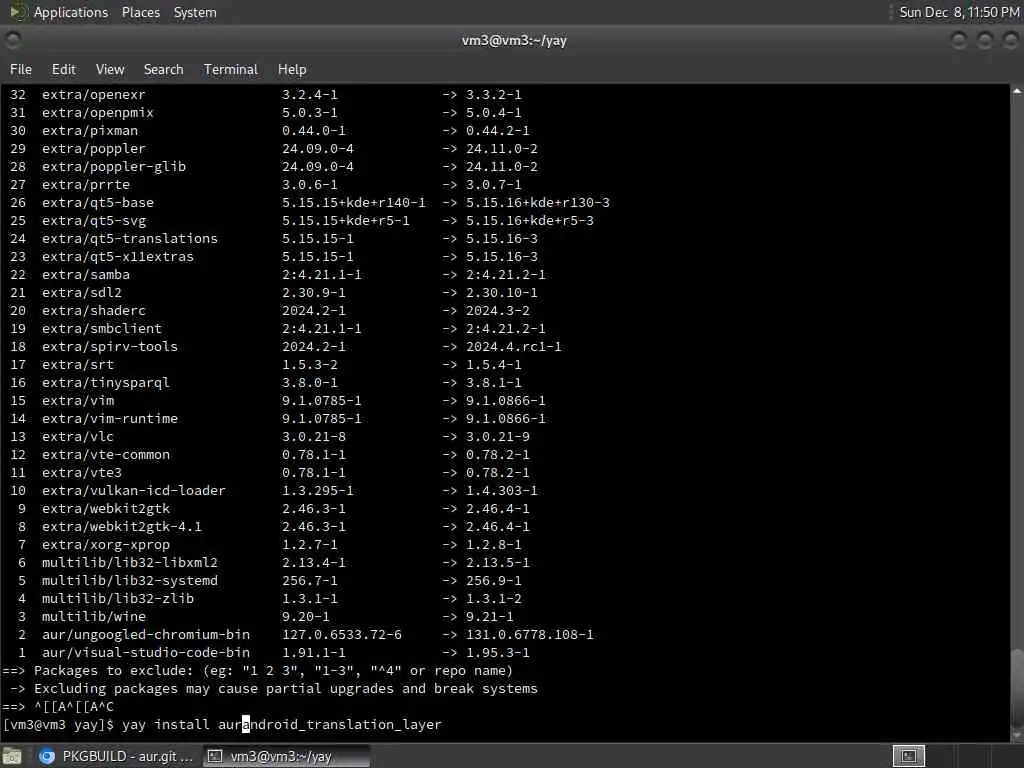Click the scrollbar up arrow
Viewport: 1024px width, 768px height.
1017,91
